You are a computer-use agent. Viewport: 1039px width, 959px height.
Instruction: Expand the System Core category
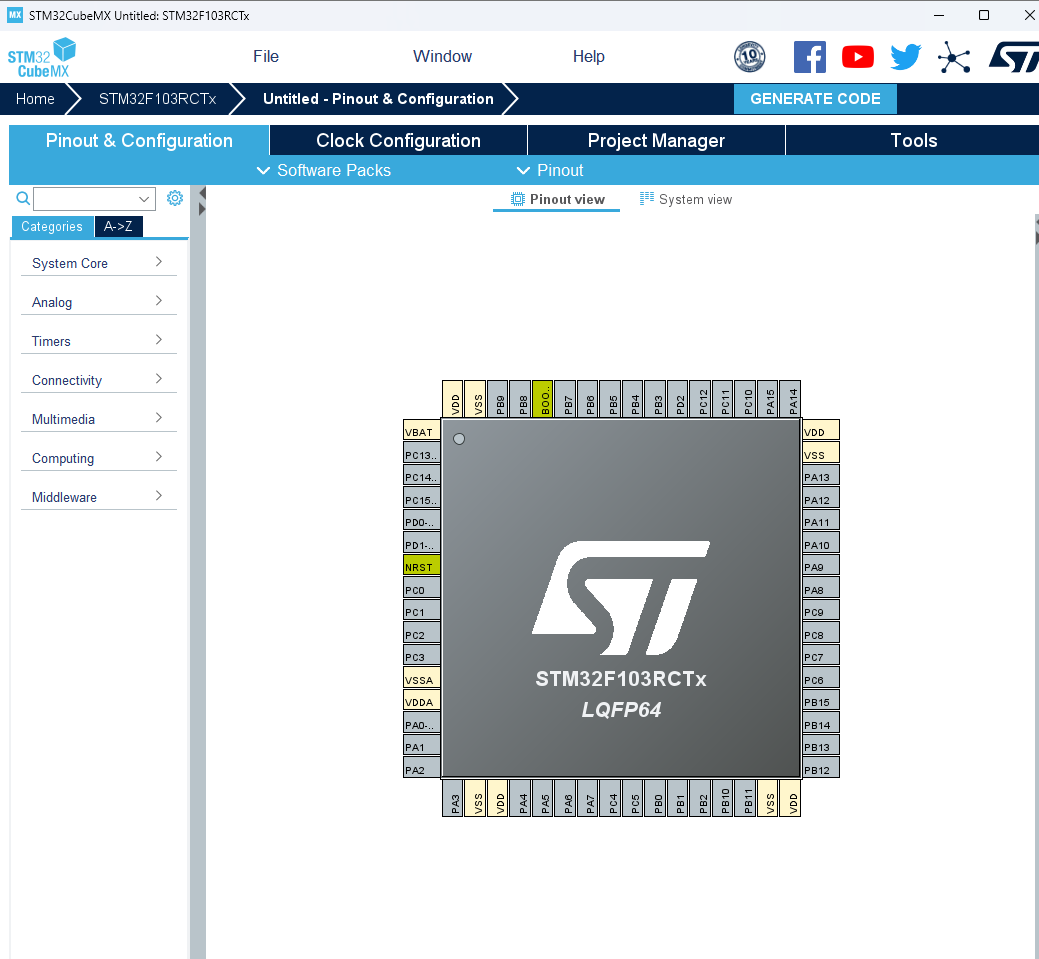[x=98, y=263]
